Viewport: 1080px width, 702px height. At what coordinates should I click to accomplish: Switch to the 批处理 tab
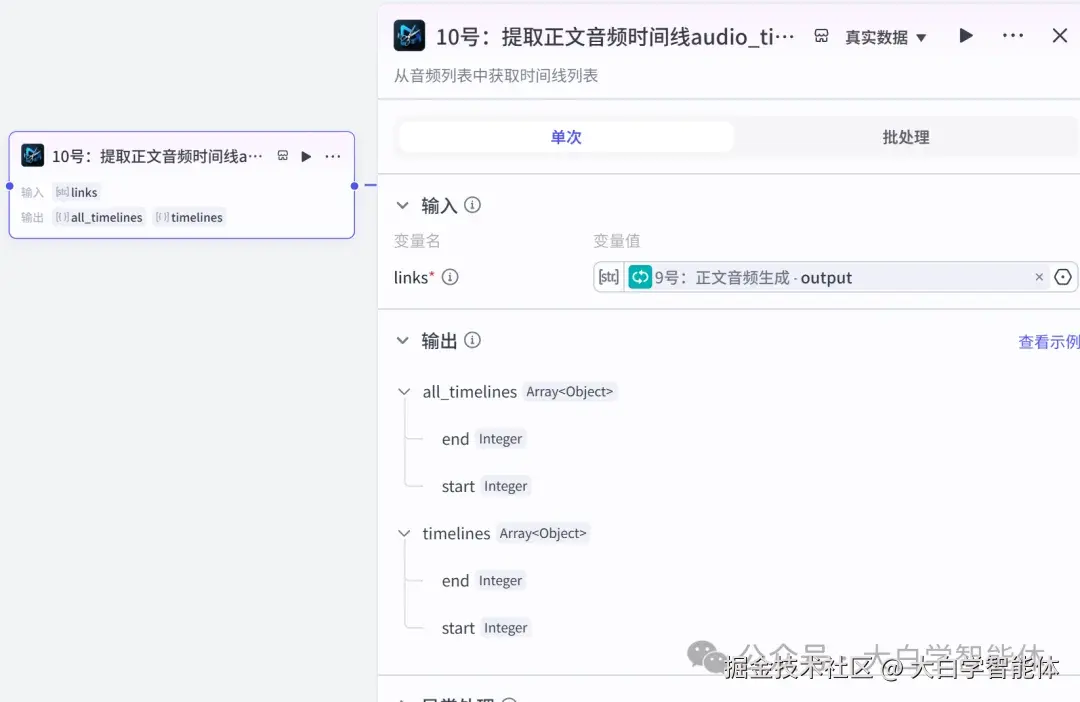tap(905, 138)
